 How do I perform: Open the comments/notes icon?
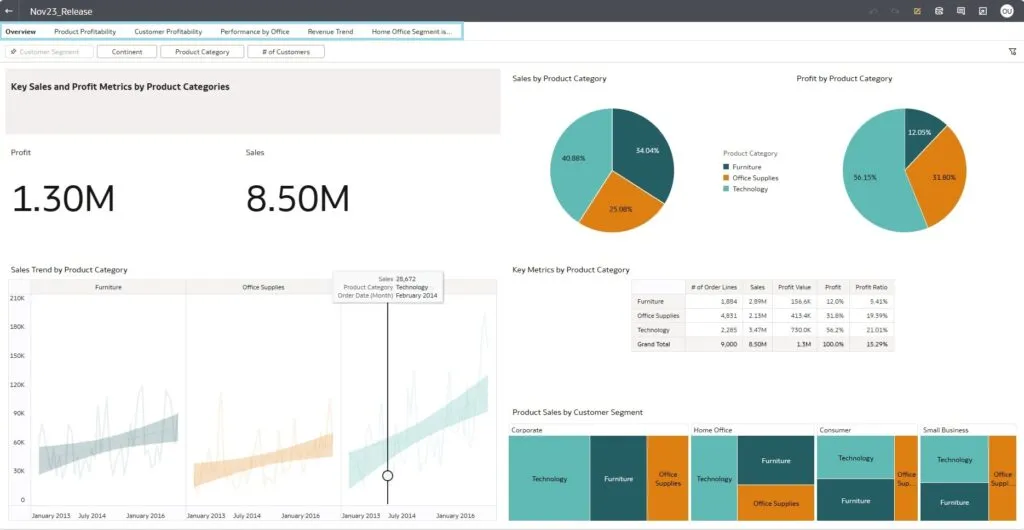pyautogui.click(x=961, y=11)
